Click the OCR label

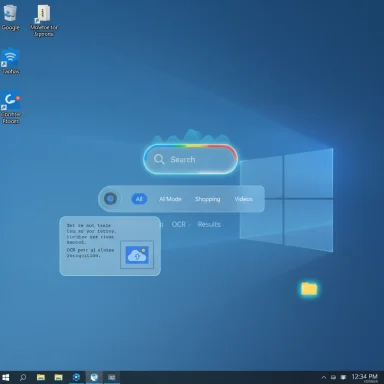click(179, 224)
